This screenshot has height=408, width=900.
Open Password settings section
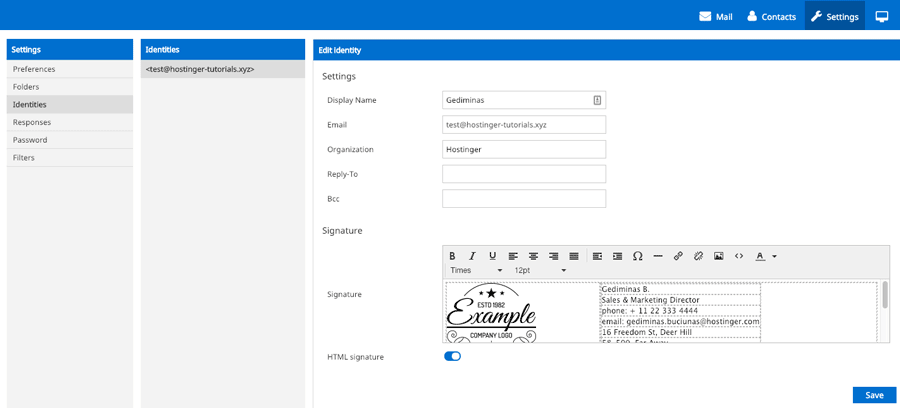(70, 140)
